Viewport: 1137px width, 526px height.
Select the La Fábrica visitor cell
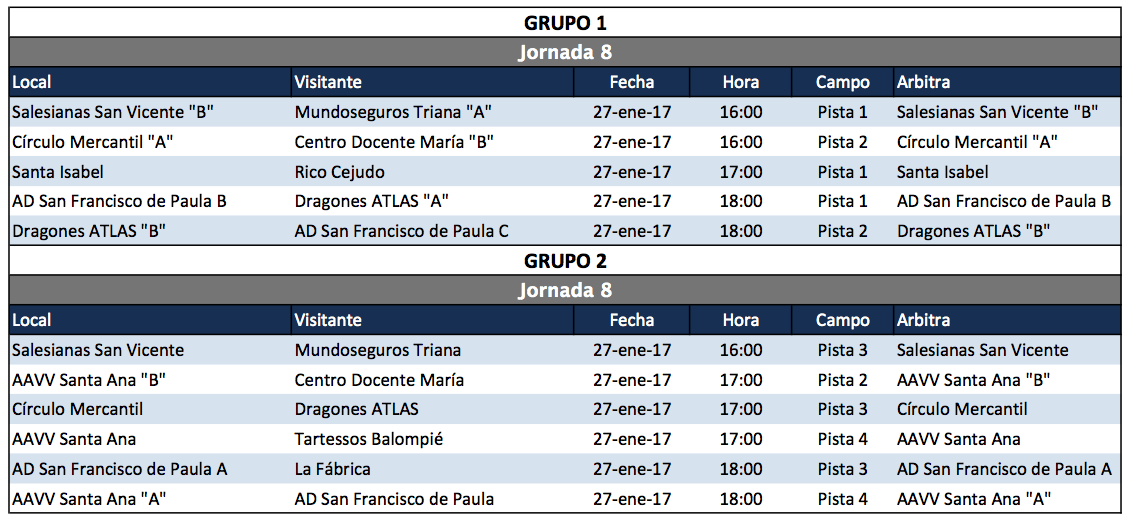333,469
